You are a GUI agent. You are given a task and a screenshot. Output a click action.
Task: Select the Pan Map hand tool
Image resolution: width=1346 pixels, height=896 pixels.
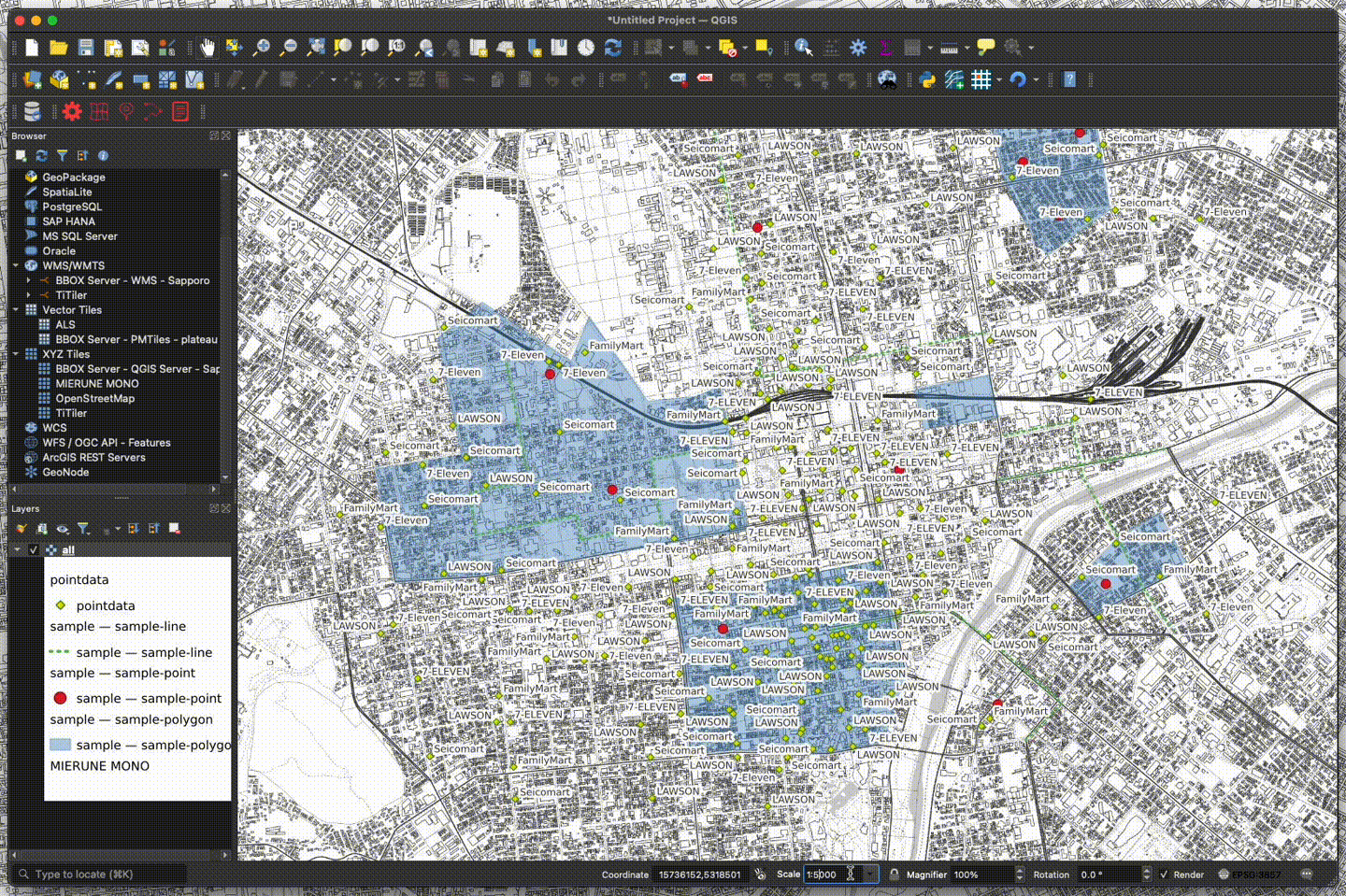point(208,48)
